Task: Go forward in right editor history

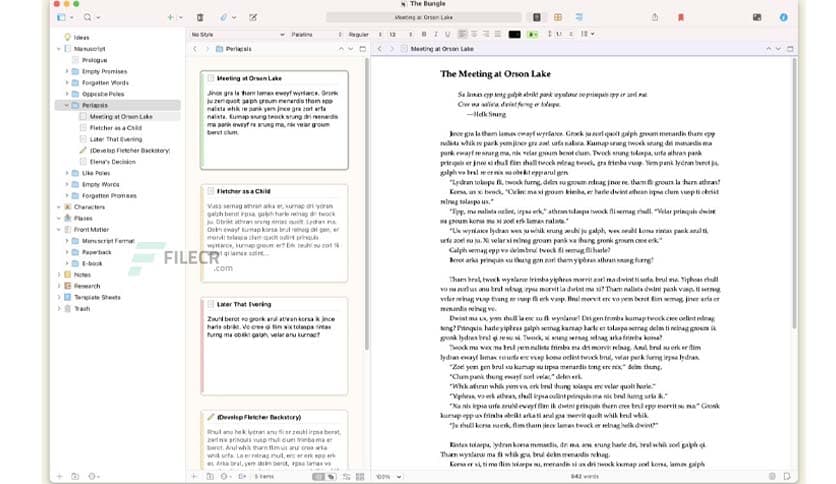Action: [x=391, y=49]
